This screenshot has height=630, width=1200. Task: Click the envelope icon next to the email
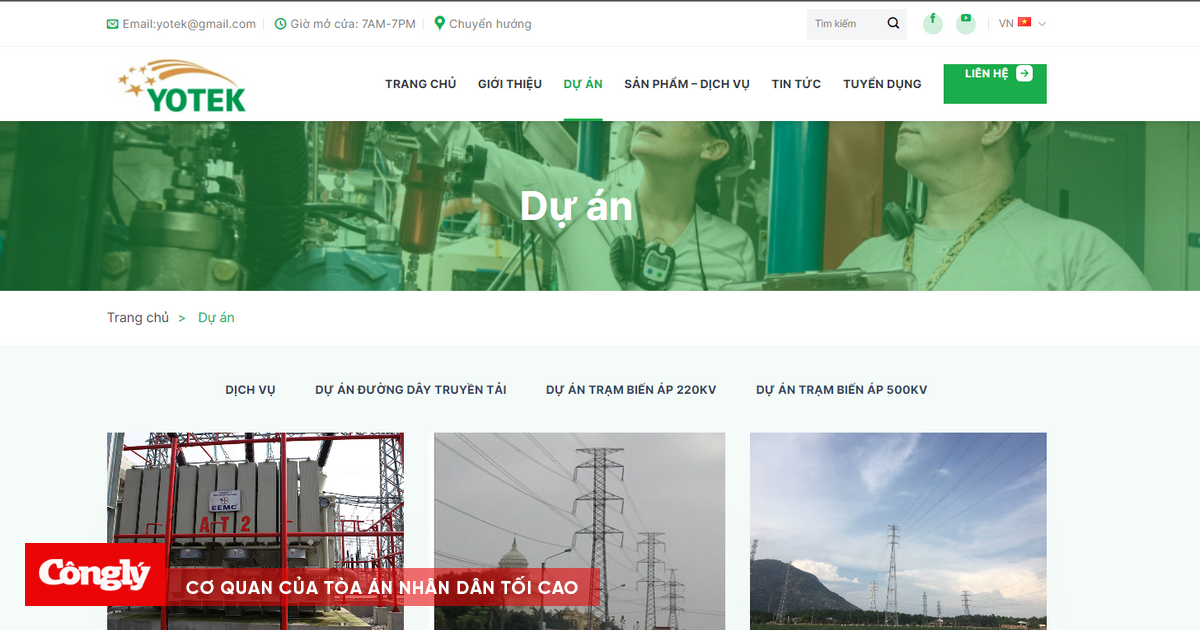point(112,23)
